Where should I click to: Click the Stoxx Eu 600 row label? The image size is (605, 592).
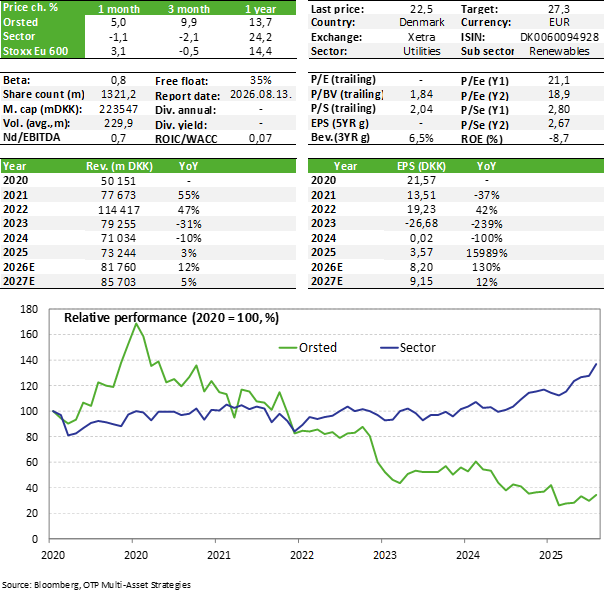[x=35, y=51]
